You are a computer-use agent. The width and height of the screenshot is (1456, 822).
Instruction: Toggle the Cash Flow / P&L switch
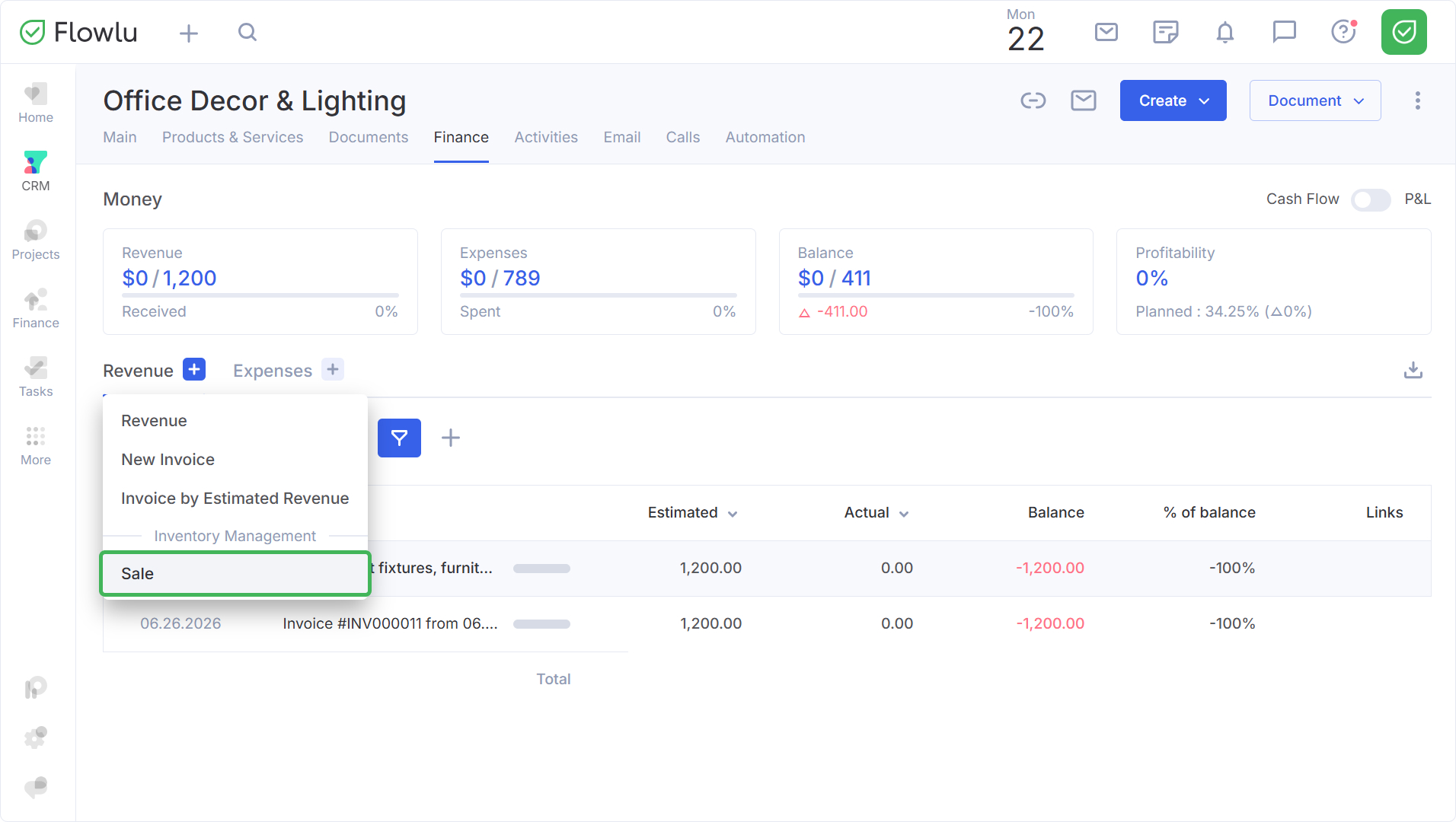[x=1371, y=199]
